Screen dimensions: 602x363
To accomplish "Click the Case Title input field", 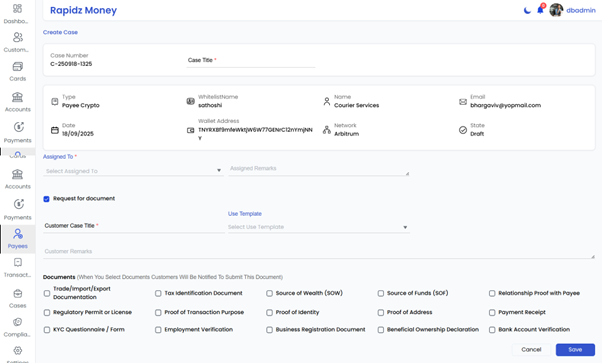I will pos(251,60).
